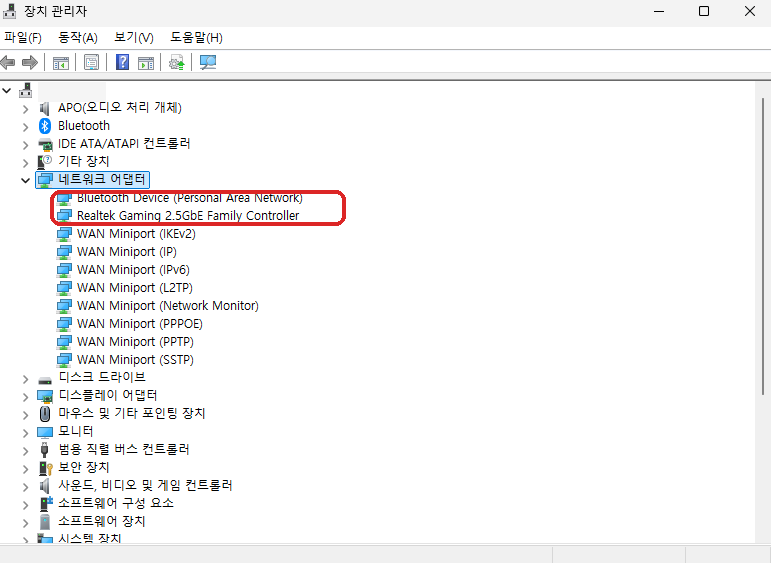Click the 네트워크 어댑터 category icon
This screenshot has width=771, height=563.
tap(45, 179)
